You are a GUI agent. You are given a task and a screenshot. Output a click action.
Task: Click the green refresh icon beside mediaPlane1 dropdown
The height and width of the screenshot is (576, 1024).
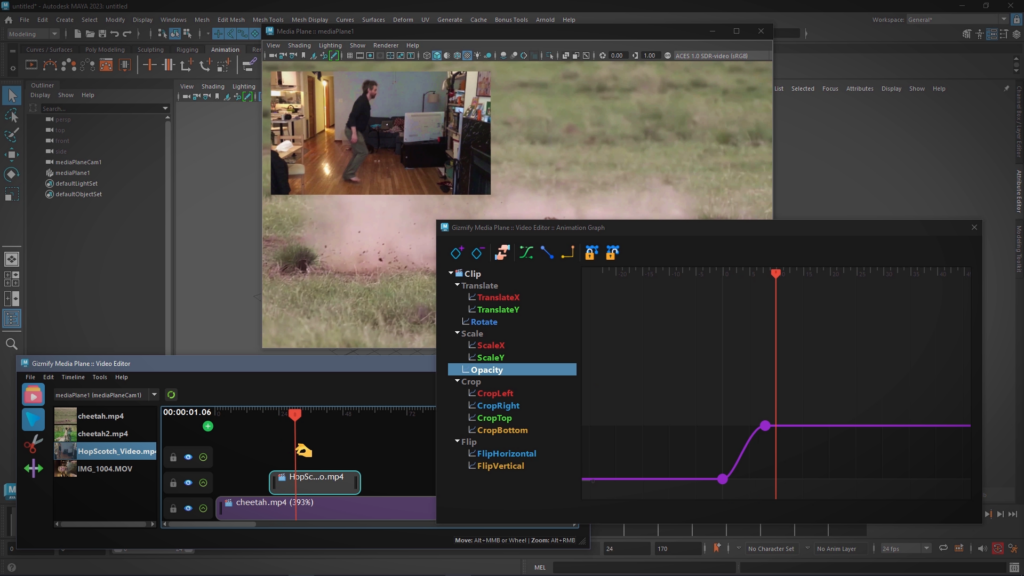[x=171, y=394]
